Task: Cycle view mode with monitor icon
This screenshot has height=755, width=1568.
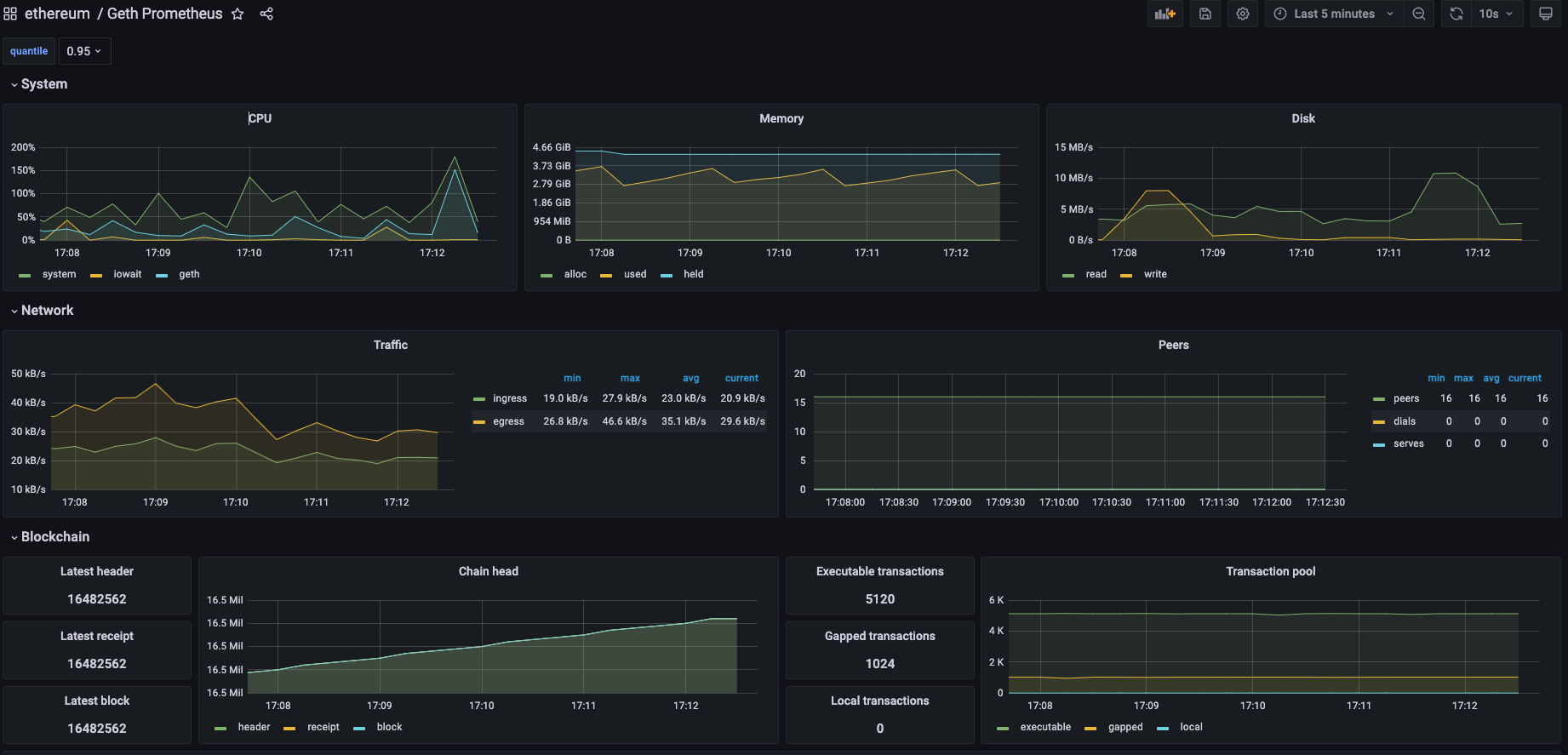Action: [x=1546, y=14]
